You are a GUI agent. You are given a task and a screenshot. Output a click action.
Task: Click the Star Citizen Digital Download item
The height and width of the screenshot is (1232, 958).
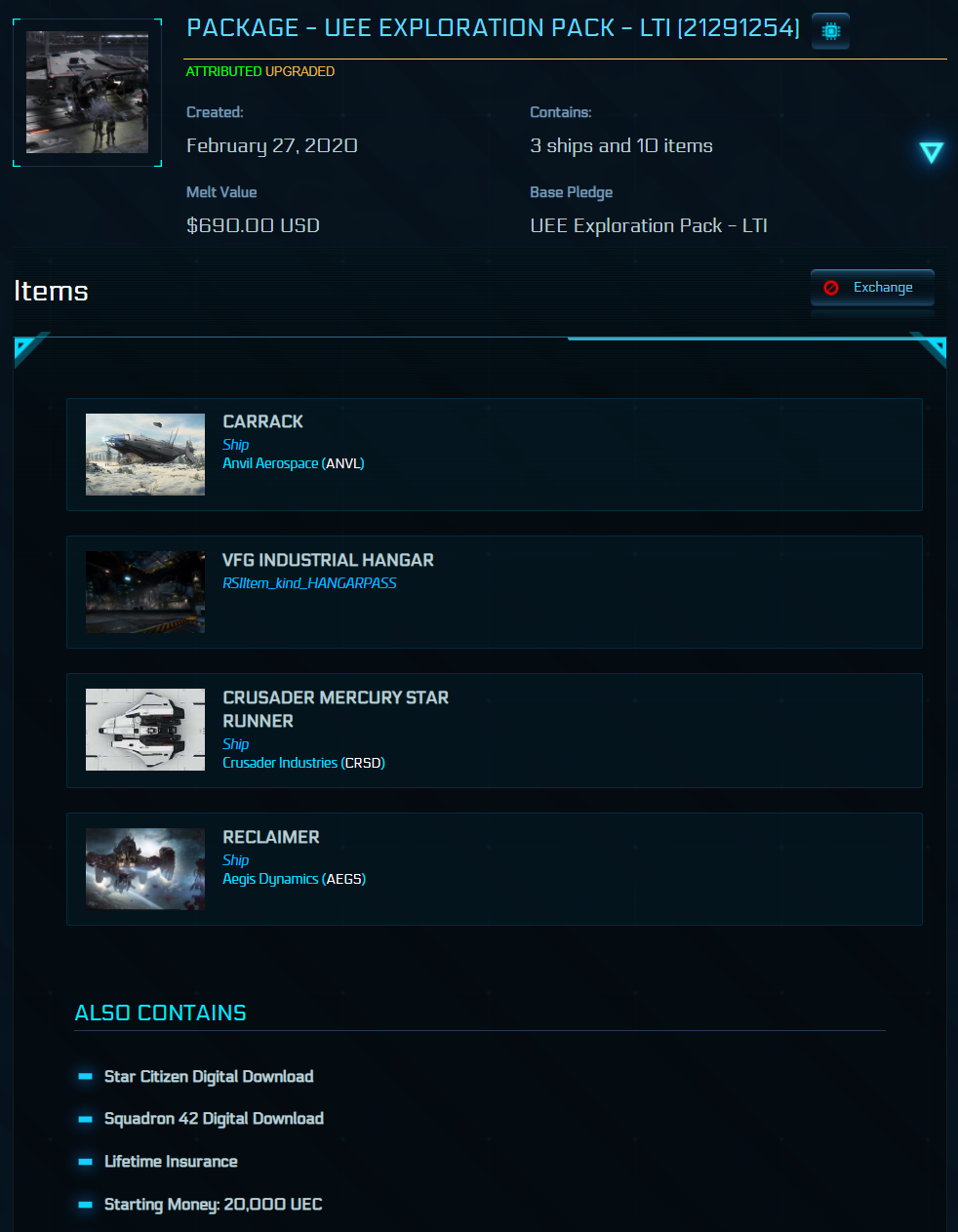209,1077
